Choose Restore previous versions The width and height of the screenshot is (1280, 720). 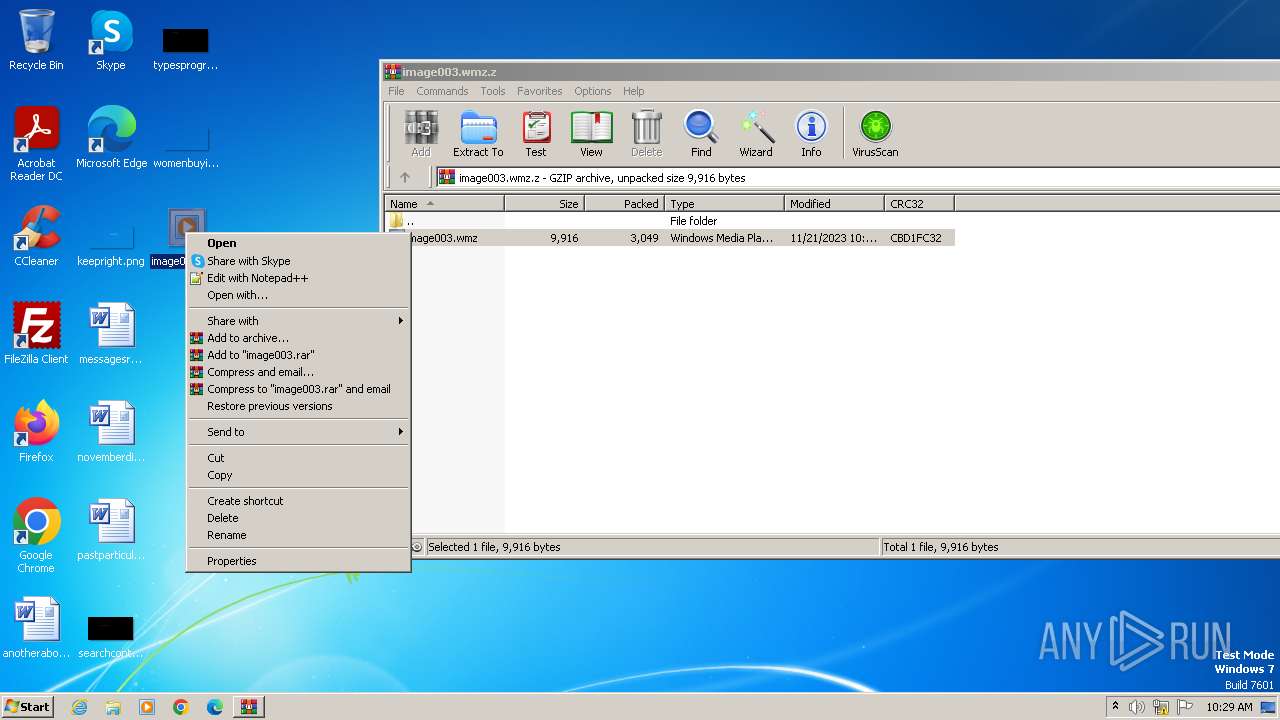pos(298,406)
